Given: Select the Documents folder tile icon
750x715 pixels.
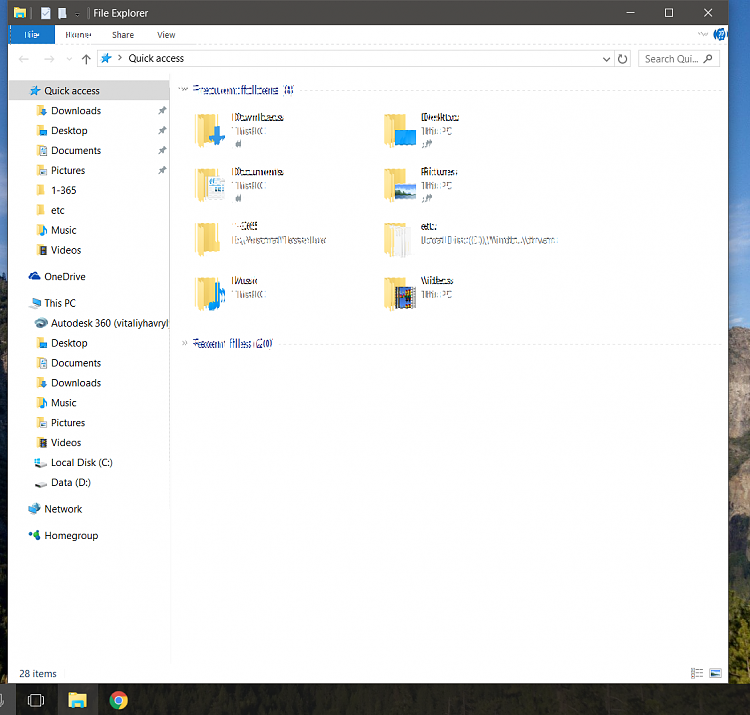Looking at the screenshot, I should tap(210, 185).
